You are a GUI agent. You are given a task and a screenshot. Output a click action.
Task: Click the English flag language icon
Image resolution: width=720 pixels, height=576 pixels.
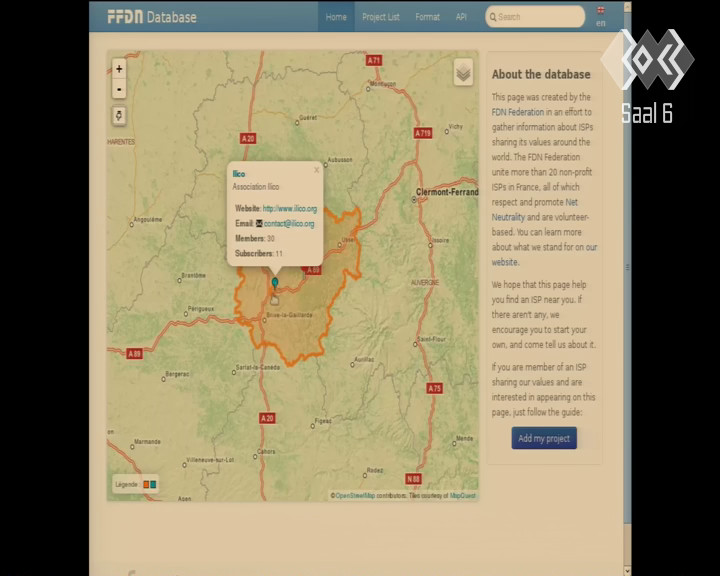601,10
